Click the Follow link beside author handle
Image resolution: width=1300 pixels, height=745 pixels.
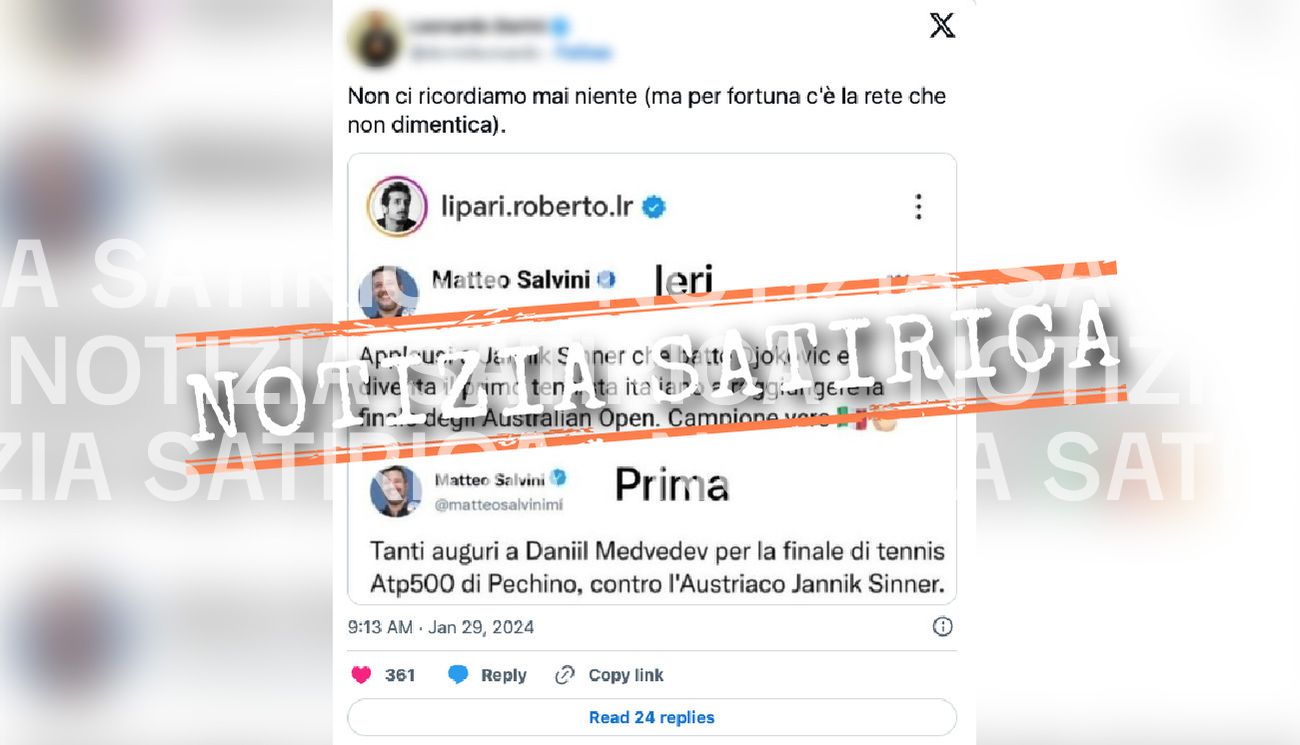tap(584, 52)
